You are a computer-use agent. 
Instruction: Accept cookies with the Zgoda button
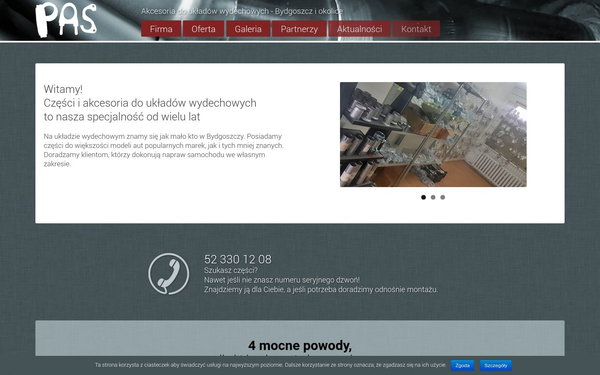point(462,365)
